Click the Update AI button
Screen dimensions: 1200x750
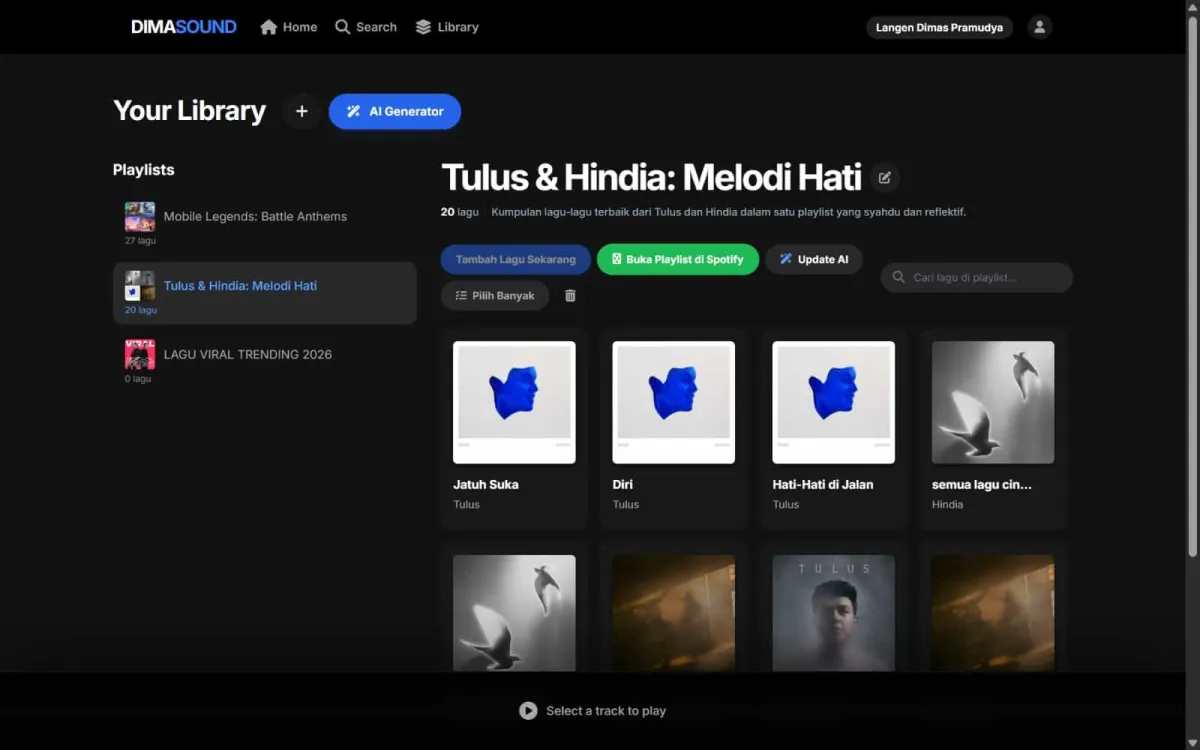814,259
